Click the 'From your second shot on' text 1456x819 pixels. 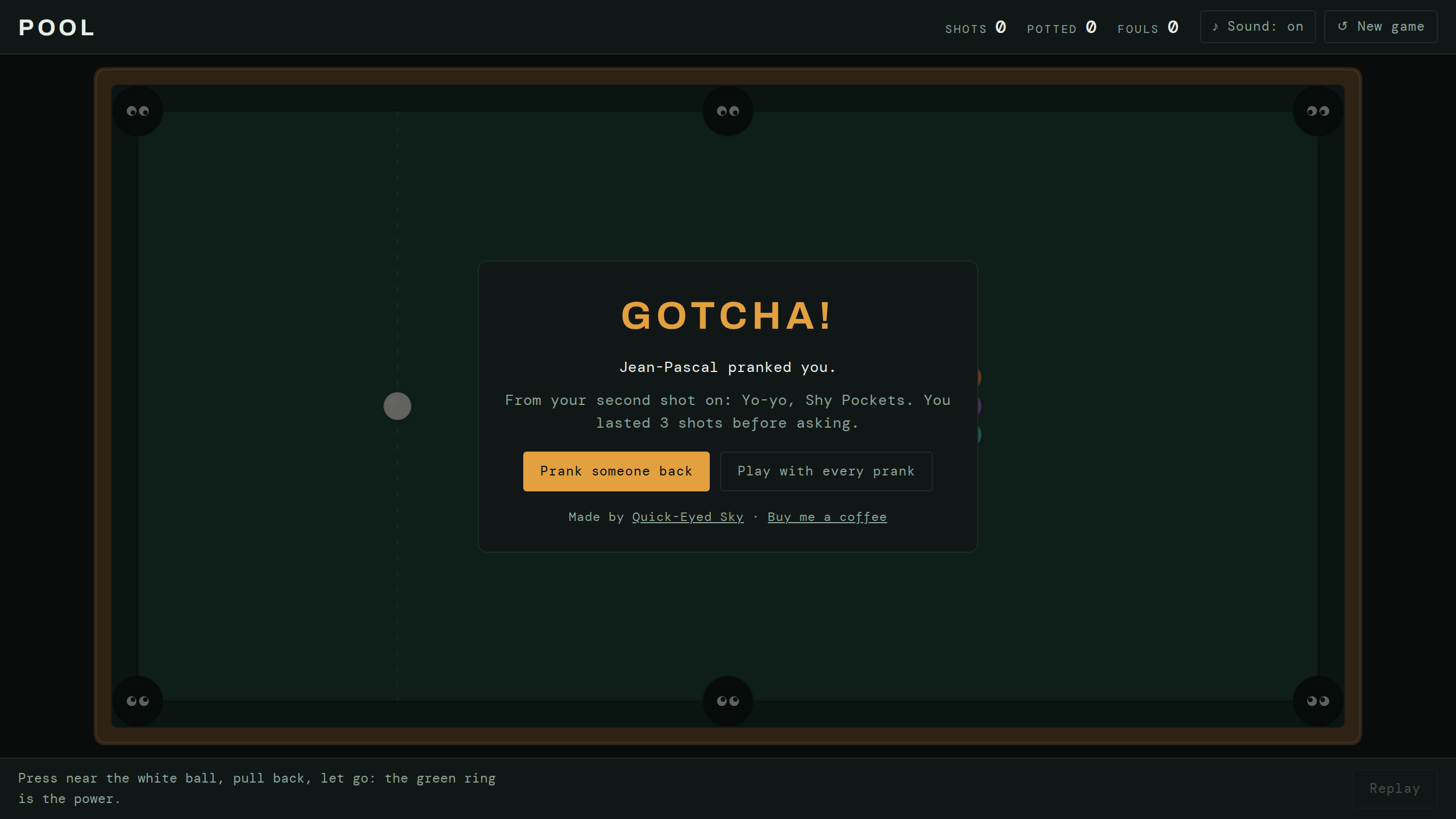[727, 412]
